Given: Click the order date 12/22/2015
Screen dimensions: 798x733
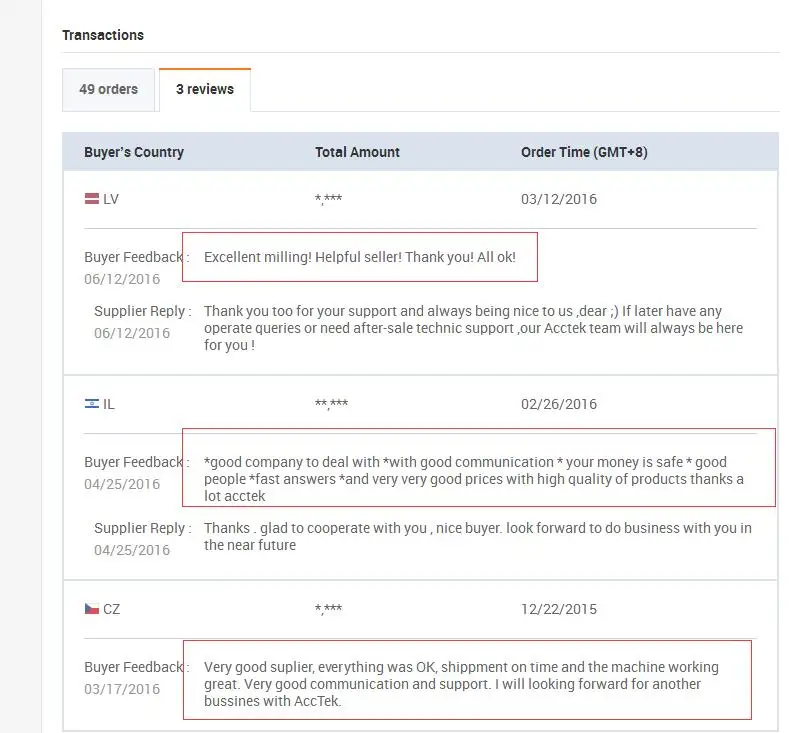Looking at the screenshot, I should pyautogui.click(x=559, y=609).
